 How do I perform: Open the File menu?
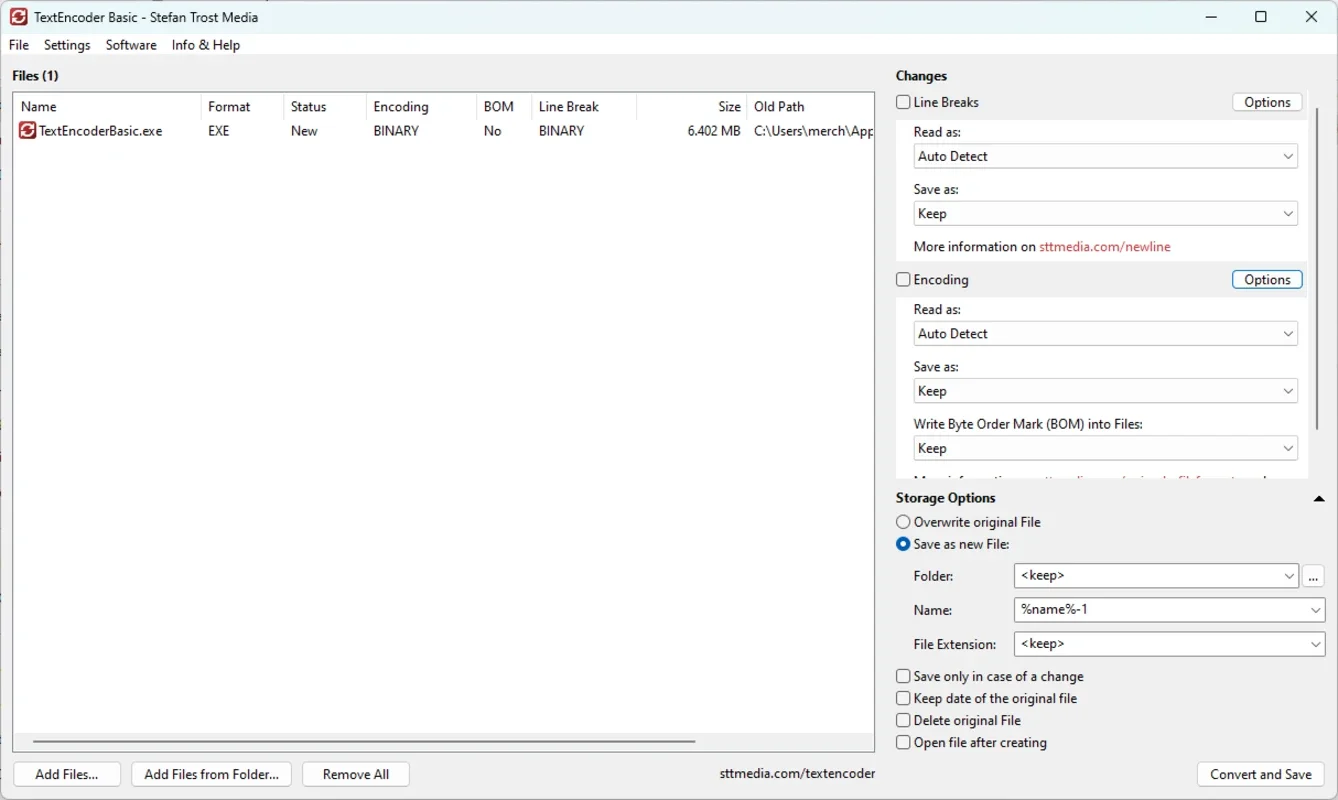19,45
